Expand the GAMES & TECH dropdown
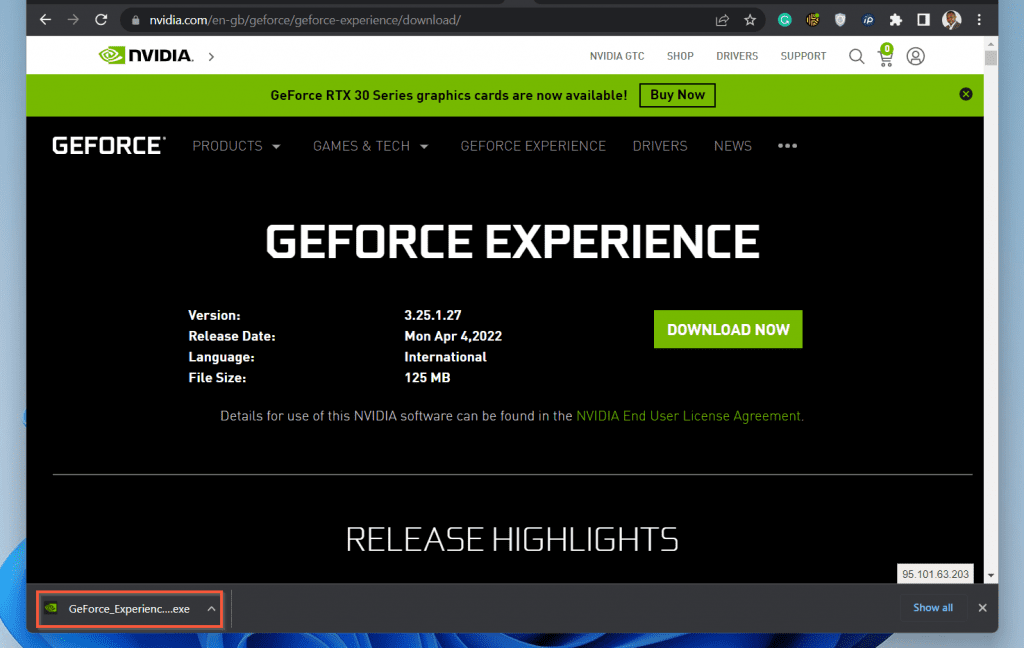The height and width of the screenshot is (648, 1024). 370,146
